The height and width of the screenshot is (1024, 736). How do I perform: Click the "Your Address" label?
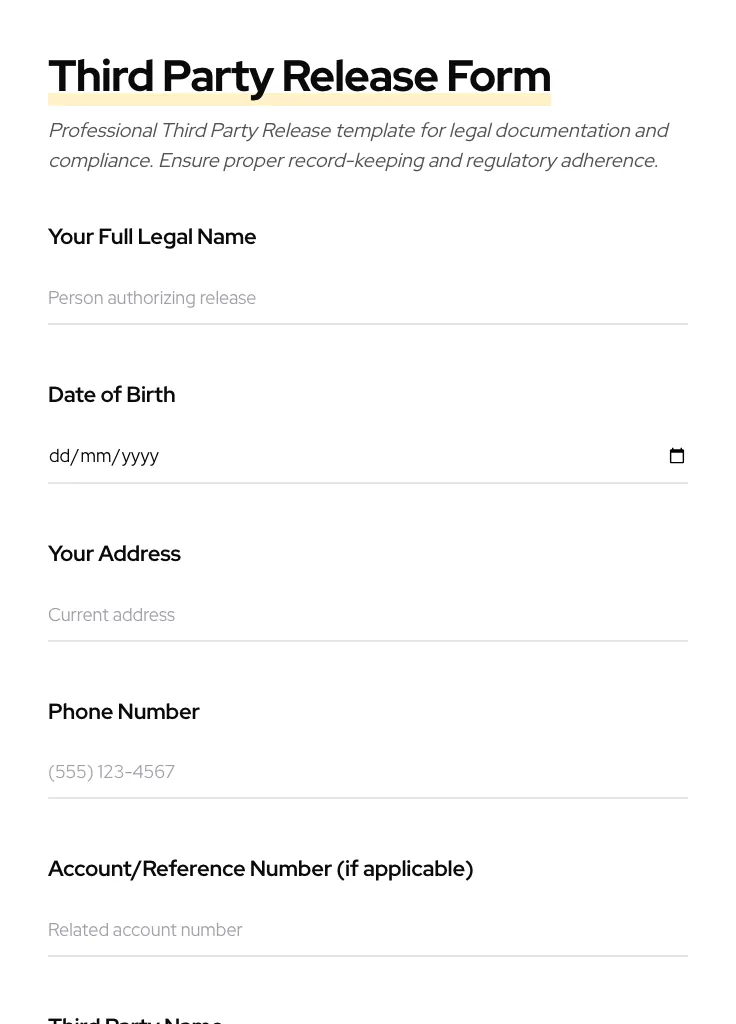point(114,554)
